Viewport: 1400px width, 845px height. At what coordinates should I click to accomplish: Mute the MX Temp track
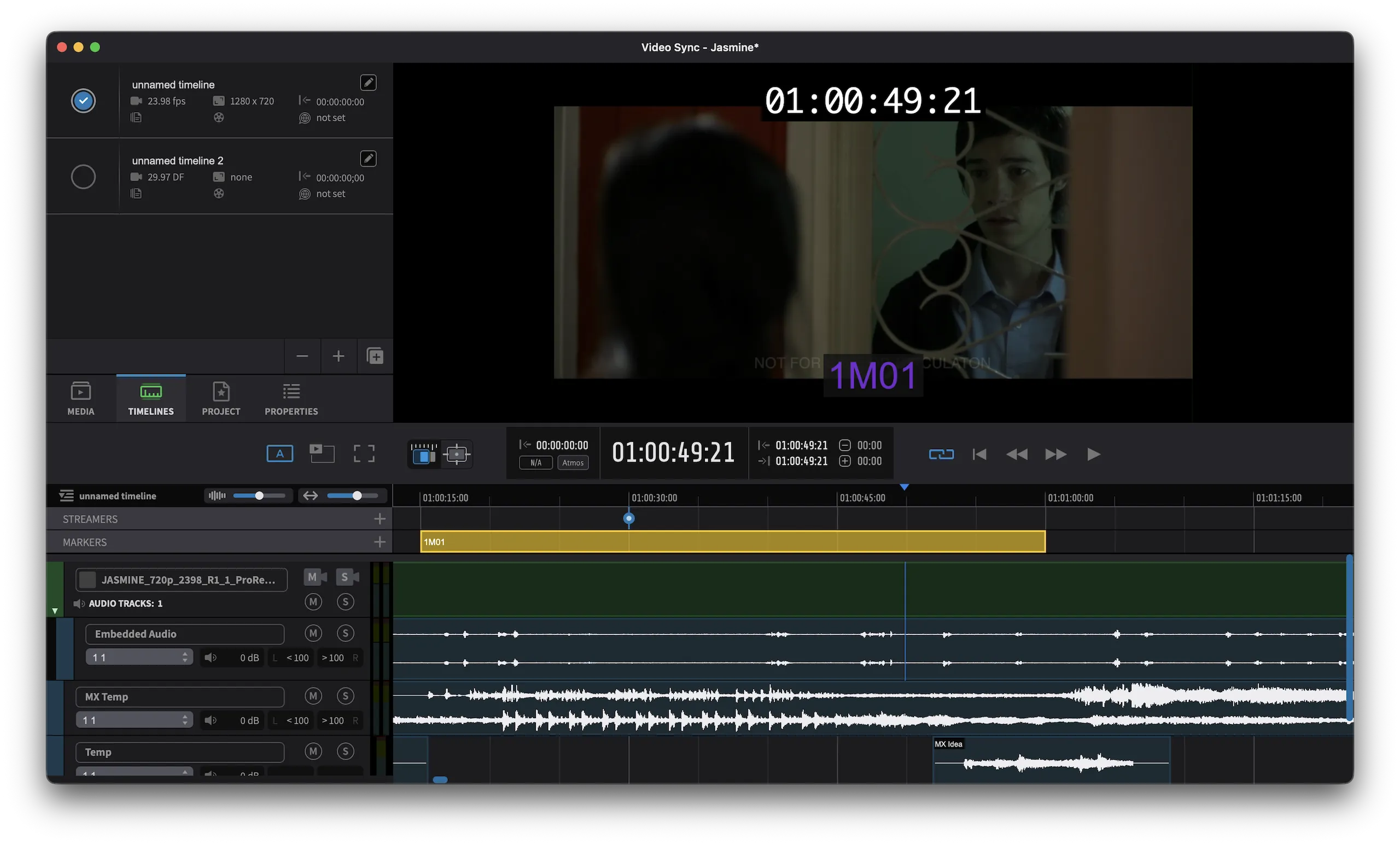click(x=313, y=697)
